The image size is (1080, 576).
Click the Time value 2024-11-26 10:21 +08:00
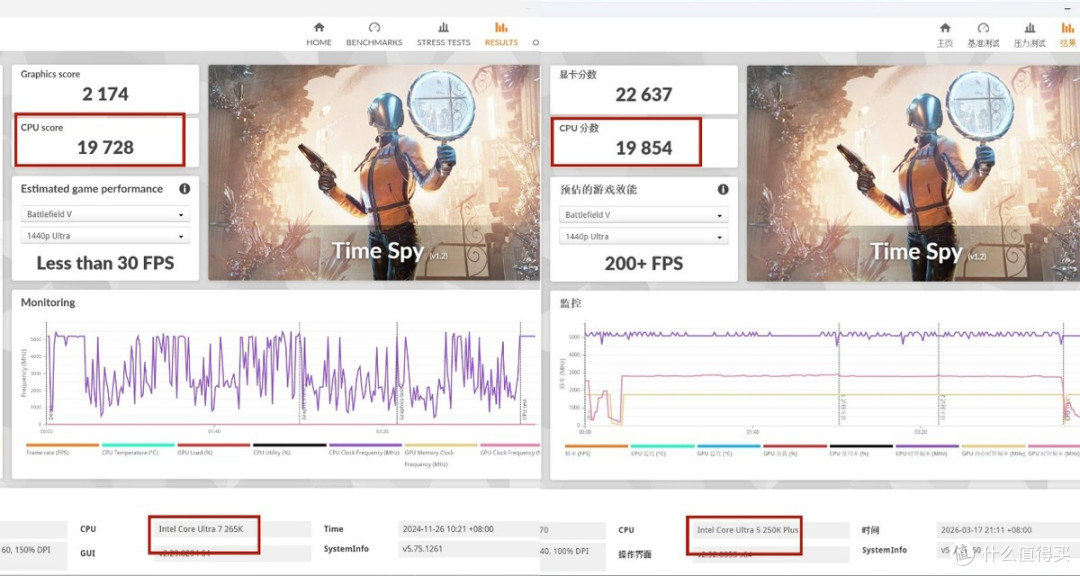tap(448, 529)
